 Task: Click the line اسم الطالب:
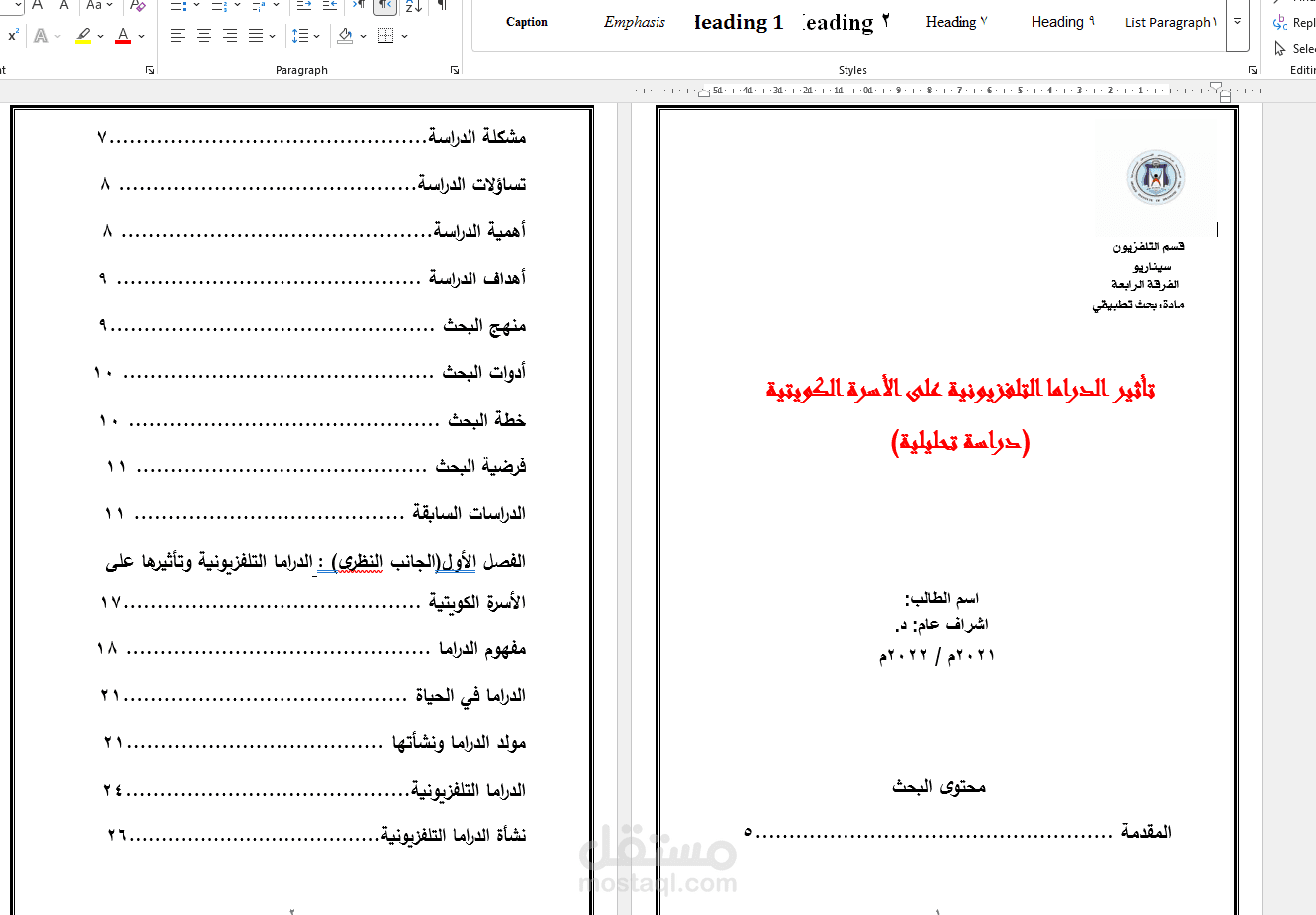pyautogui.click(x=942, y=598)
